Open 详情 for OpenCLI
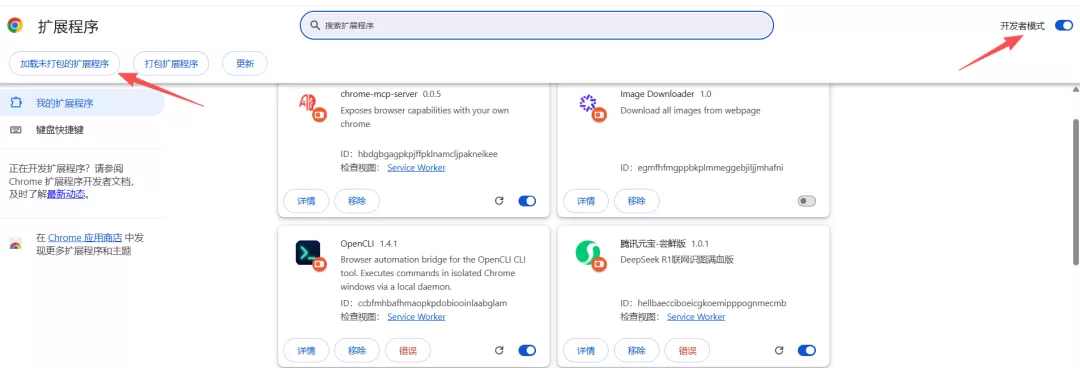The image size is (1080, 368). (x=307, y=350)
